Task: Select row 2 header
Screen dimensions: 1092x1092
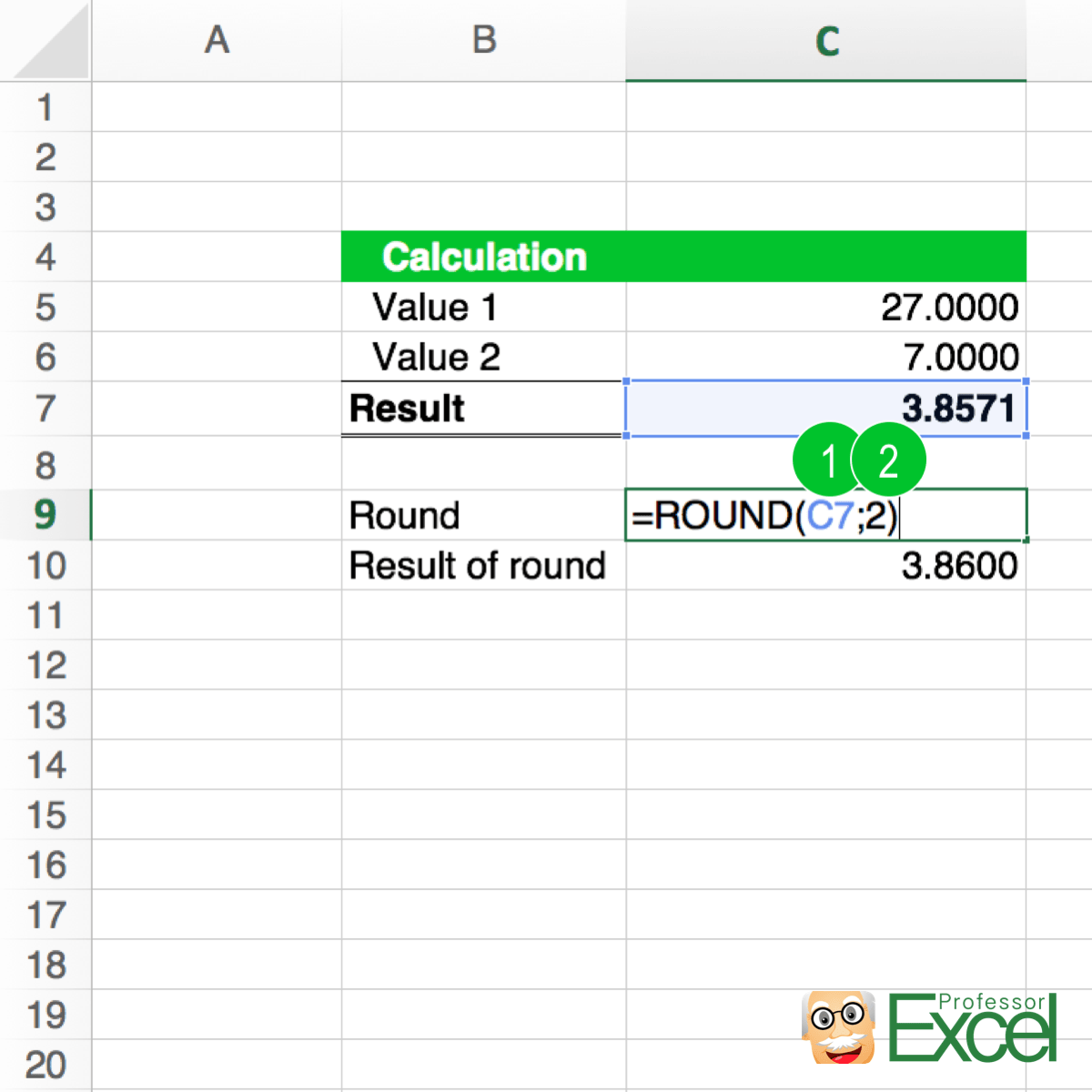Action: 45,157
